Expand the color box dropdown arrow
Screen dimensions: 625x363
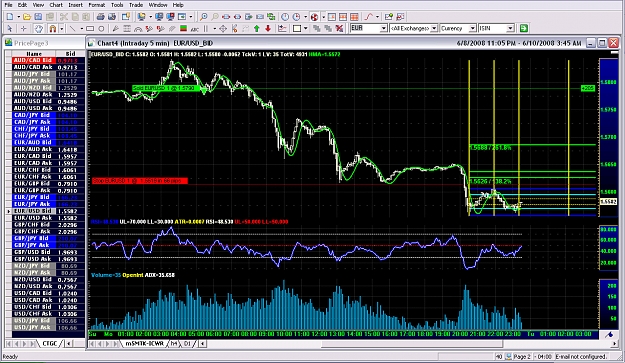tap(306, 28)
